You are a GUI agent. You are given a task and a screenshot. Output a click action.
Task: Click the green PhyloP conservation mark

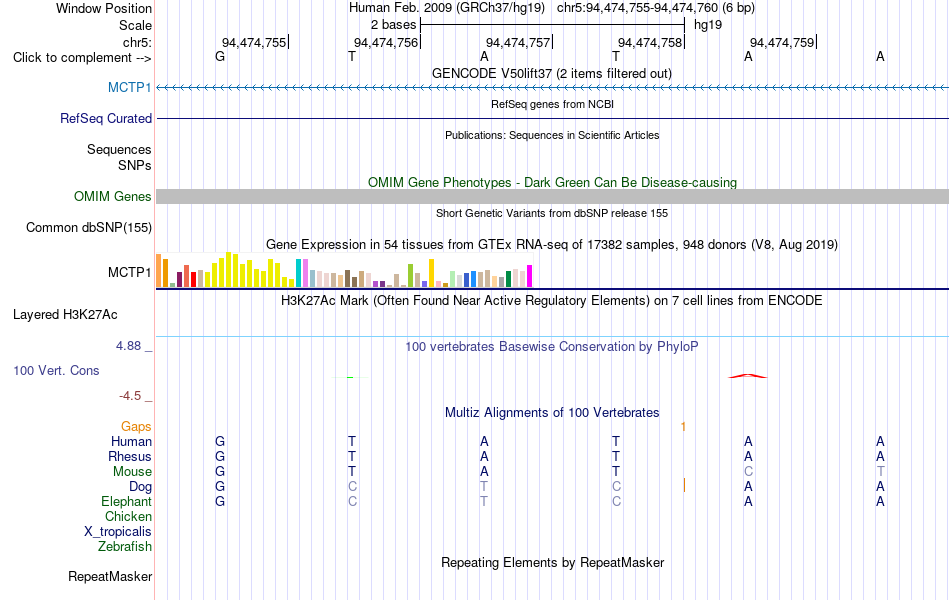tap(350, 378)
